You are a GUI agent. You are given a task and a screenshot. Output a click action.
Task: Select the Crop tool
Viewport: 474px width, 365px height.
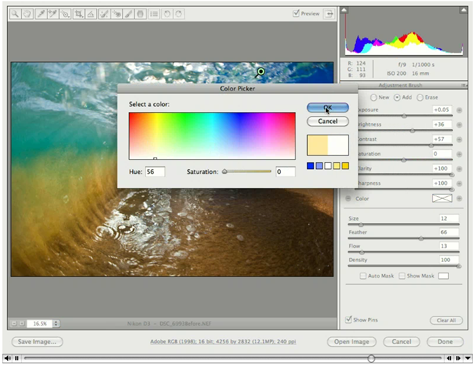click(x=79, y=14)
